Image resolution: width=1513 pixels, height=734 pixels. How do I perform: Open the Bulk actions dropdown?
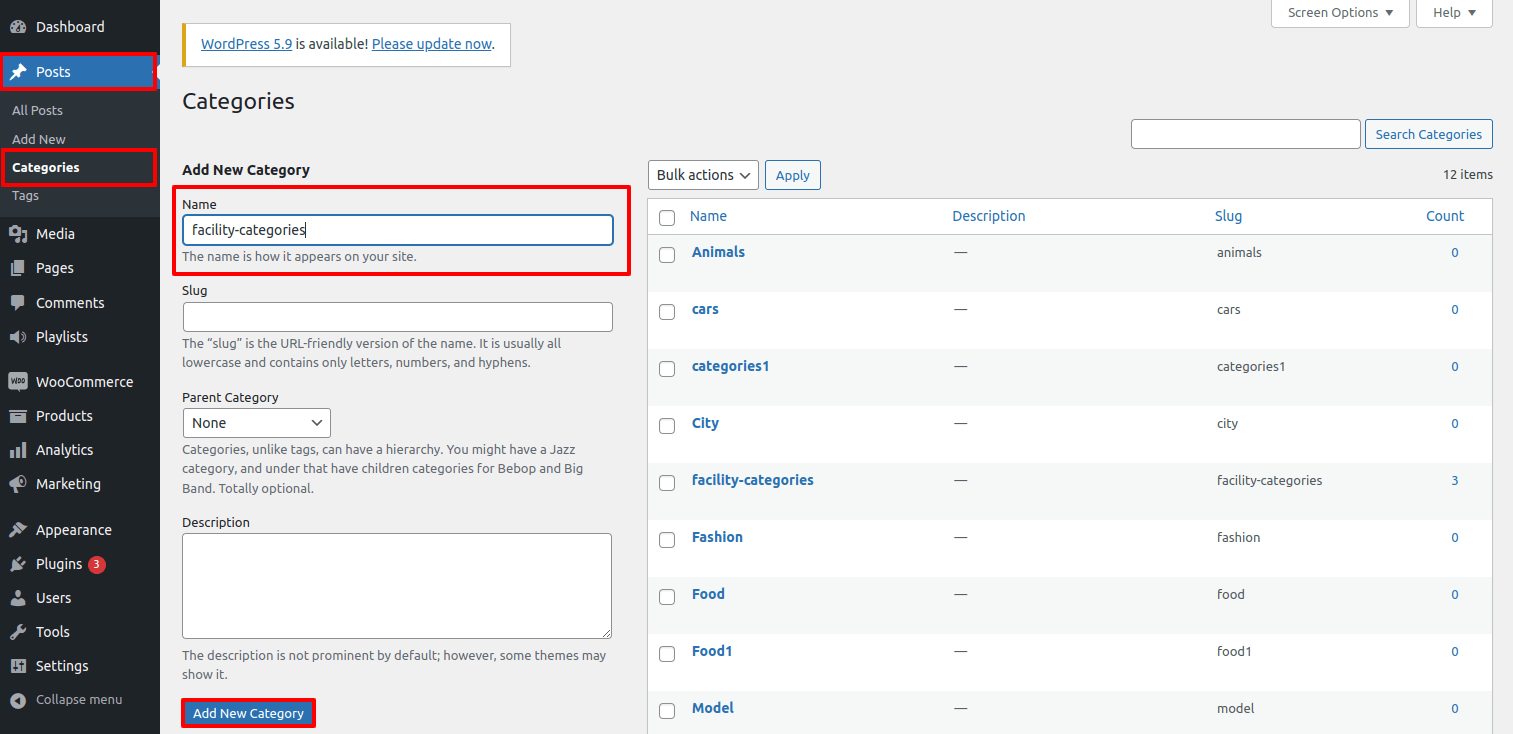coord(703,174)
